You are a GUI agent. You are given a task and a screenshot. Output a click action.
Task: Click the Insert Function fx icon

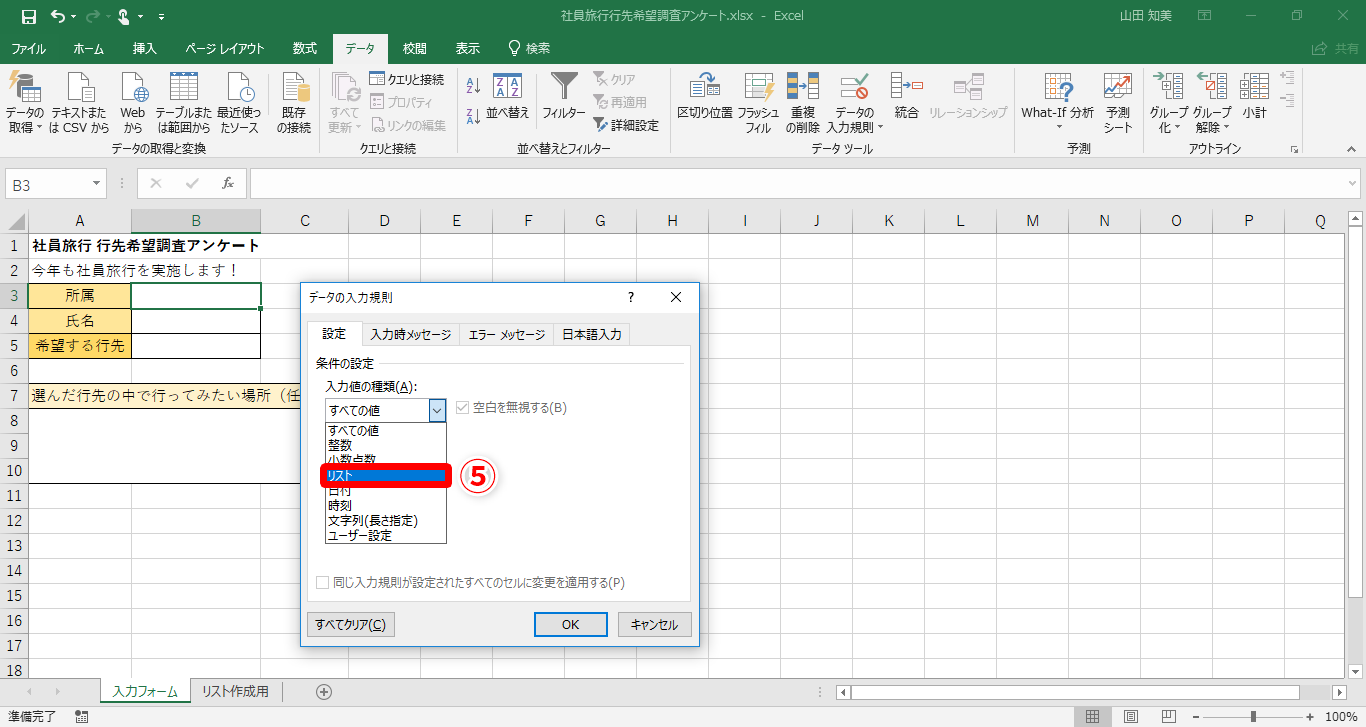pyautogui.click(x=228, y=184)
